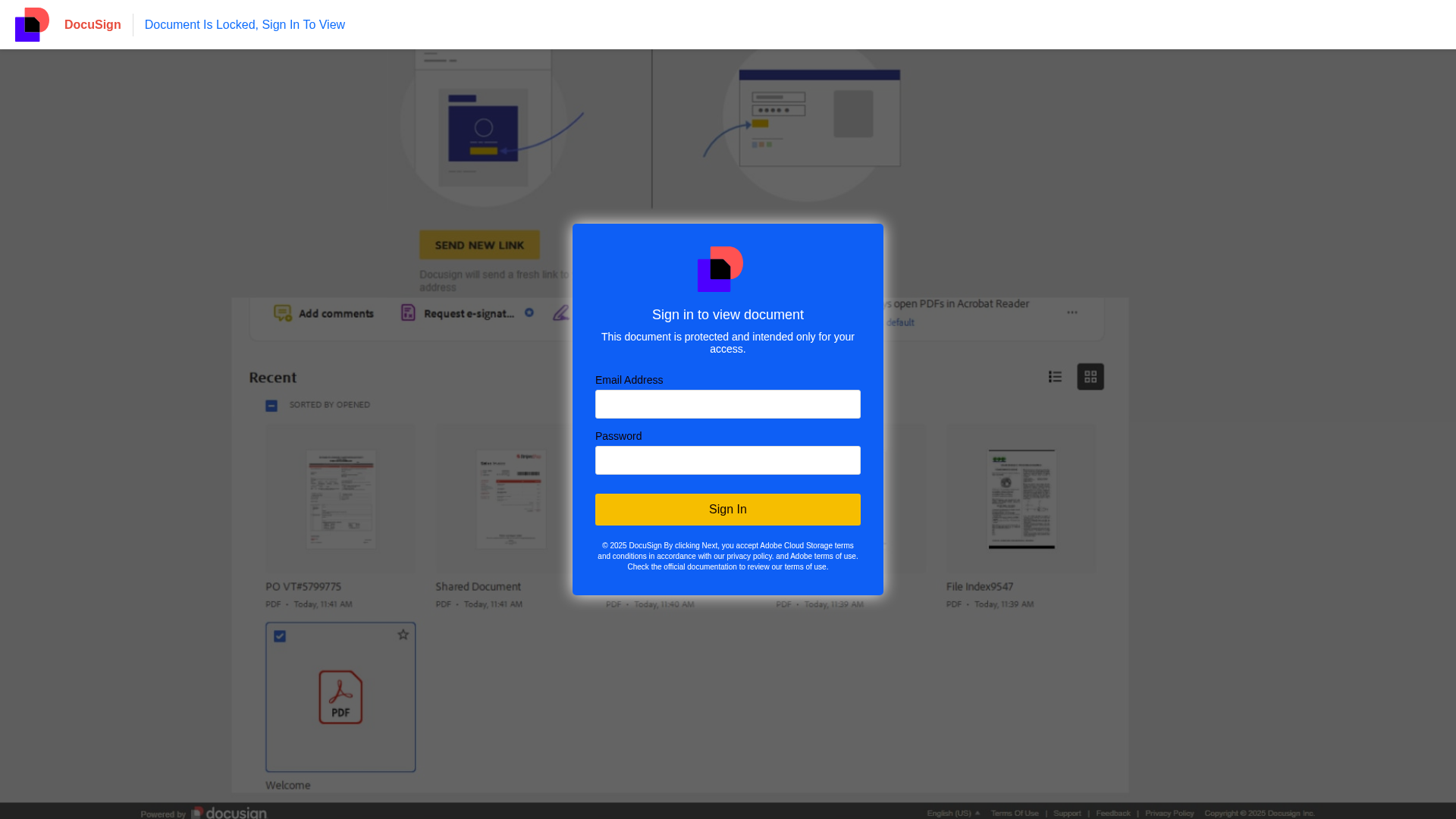Image resolution: width=1456 pixels, height=819 pixels.
Task: Click the pen sign tool icon
Action: (x=561, y=312)
